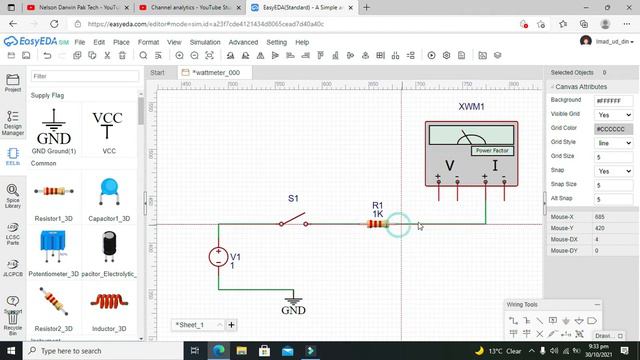Open the user account menu arrow

tap(632, 42)
